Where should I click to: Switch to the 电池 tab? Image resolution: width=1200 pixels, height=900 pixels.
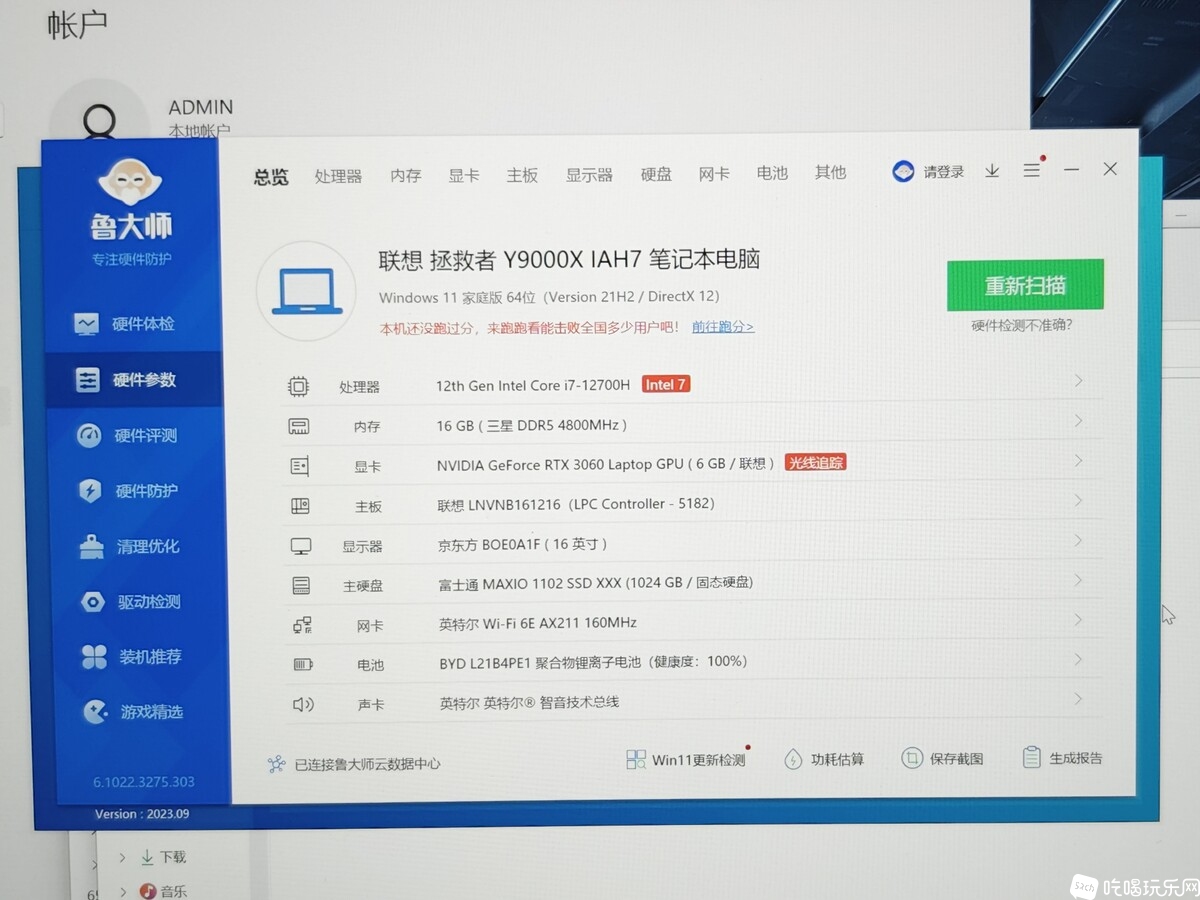click(772, 173)
